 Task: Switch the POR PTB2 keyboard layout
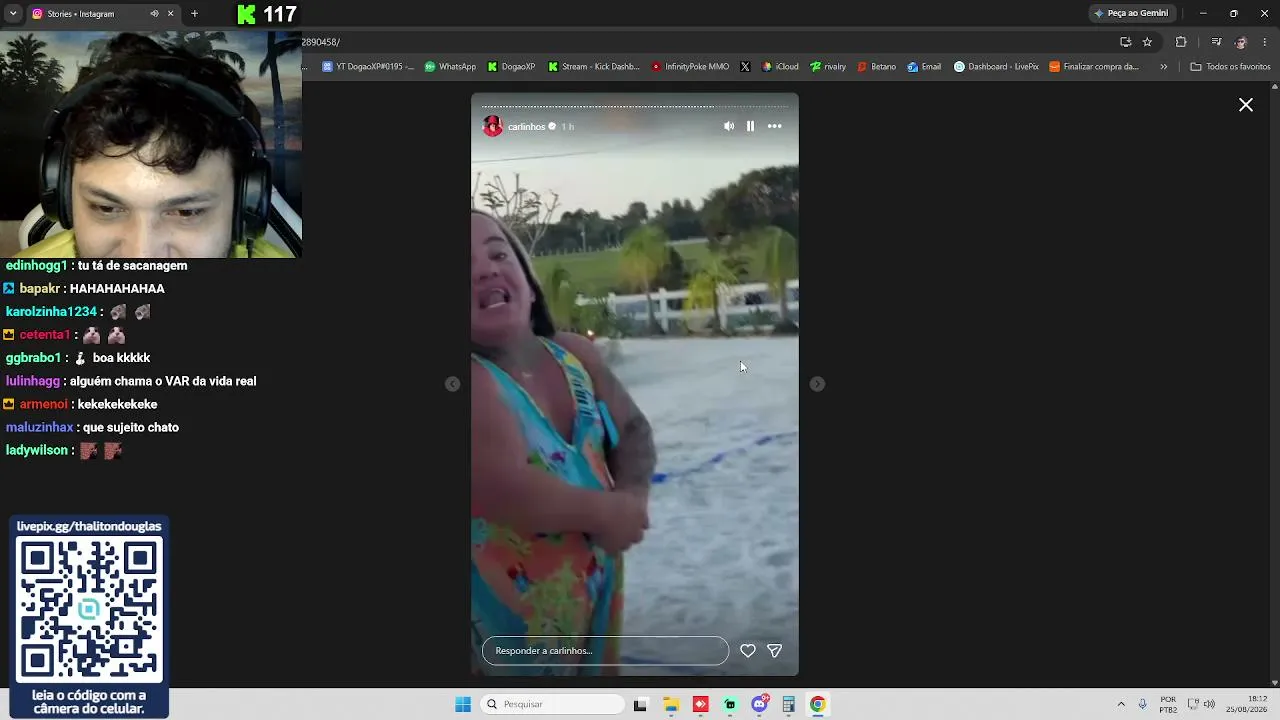tap(1168, 704)
